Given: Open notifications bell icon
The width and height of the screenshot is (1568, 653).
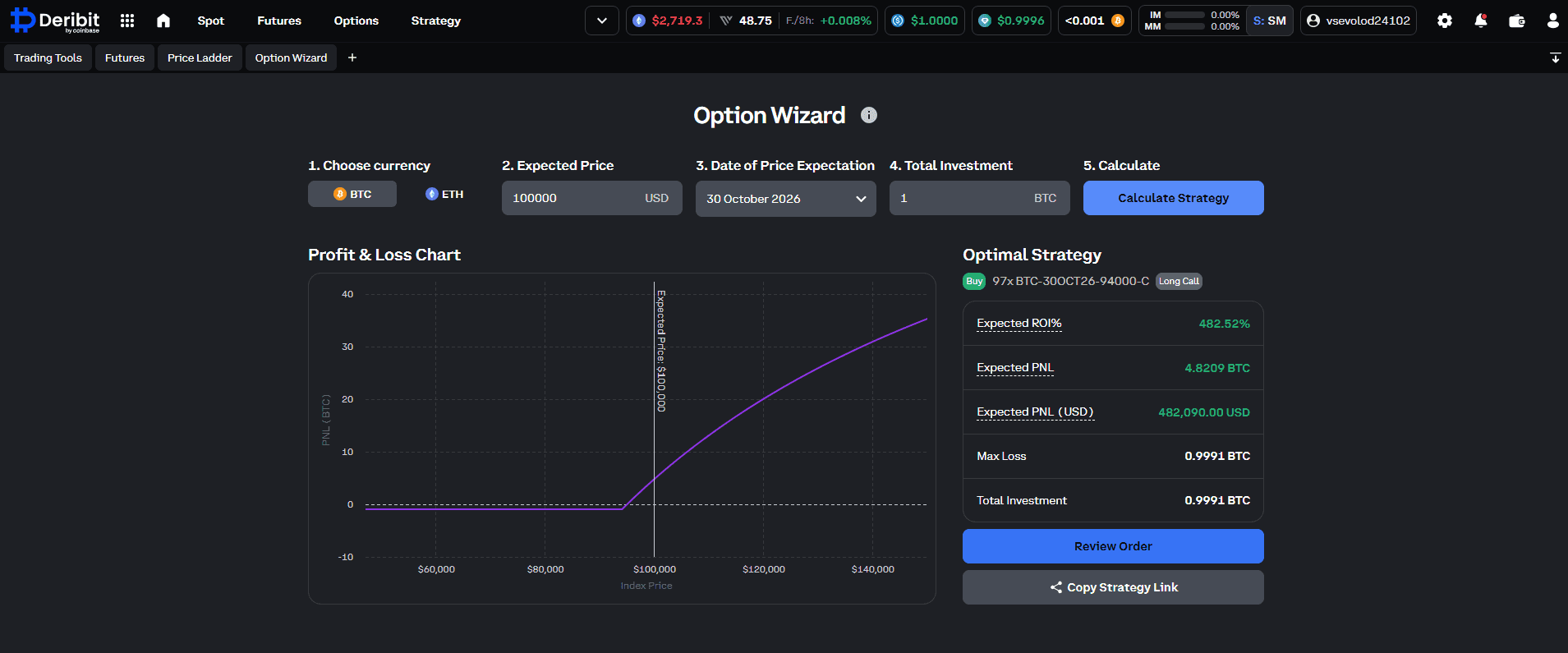Looking at the screenshot, I should click(1481, 21).
